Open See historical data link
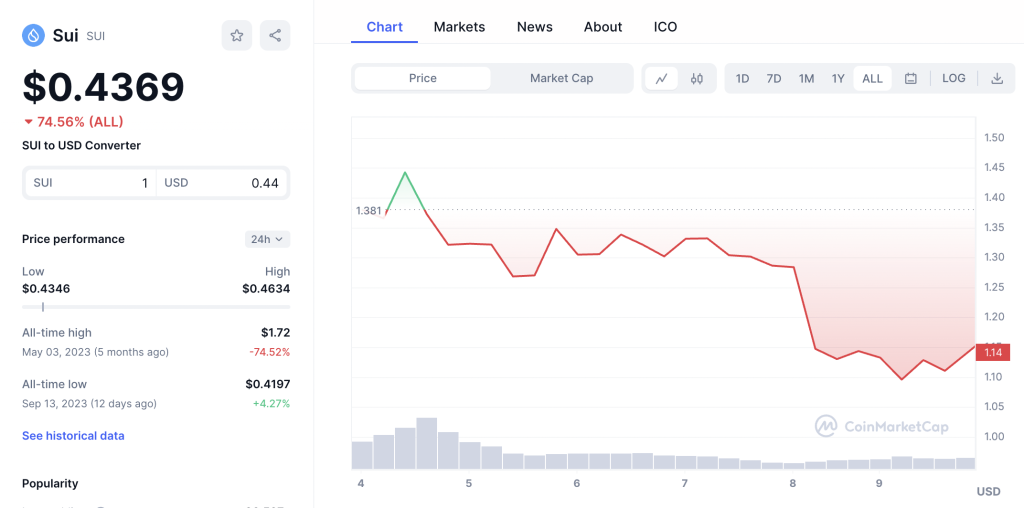 [x=73, y=436]
